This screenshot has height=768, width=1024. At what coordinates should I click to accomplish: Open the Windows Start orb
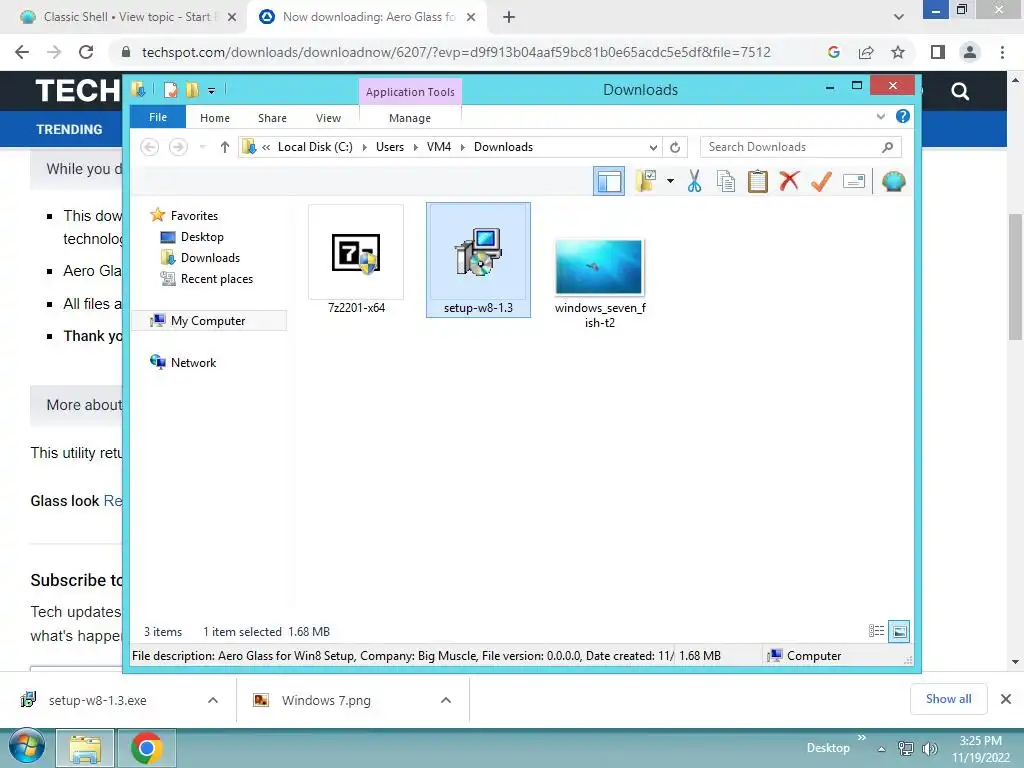coord(27,746)
